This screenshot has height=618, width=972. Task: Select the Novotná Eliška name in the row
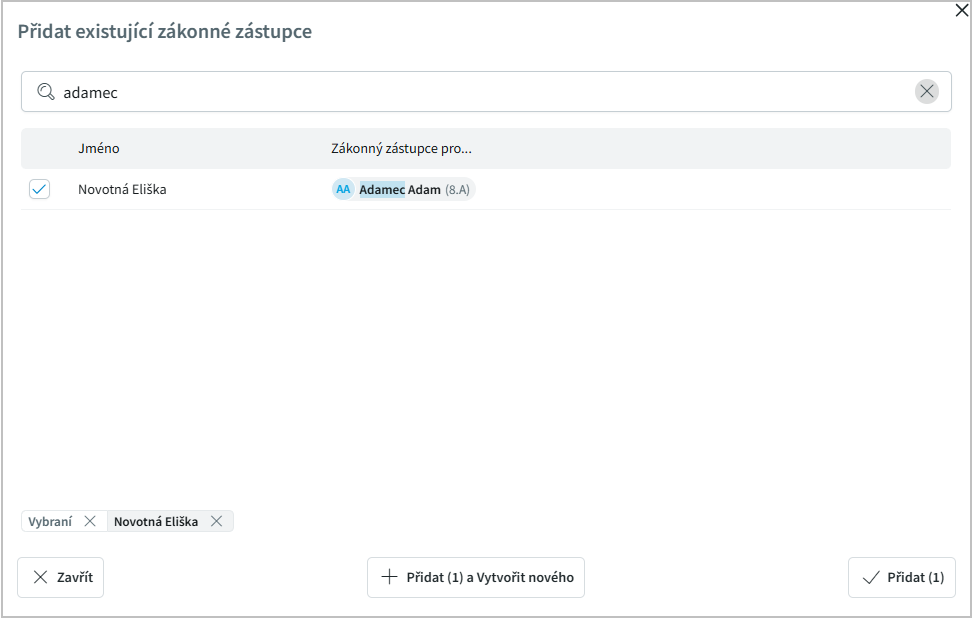(x=122, y=189)
